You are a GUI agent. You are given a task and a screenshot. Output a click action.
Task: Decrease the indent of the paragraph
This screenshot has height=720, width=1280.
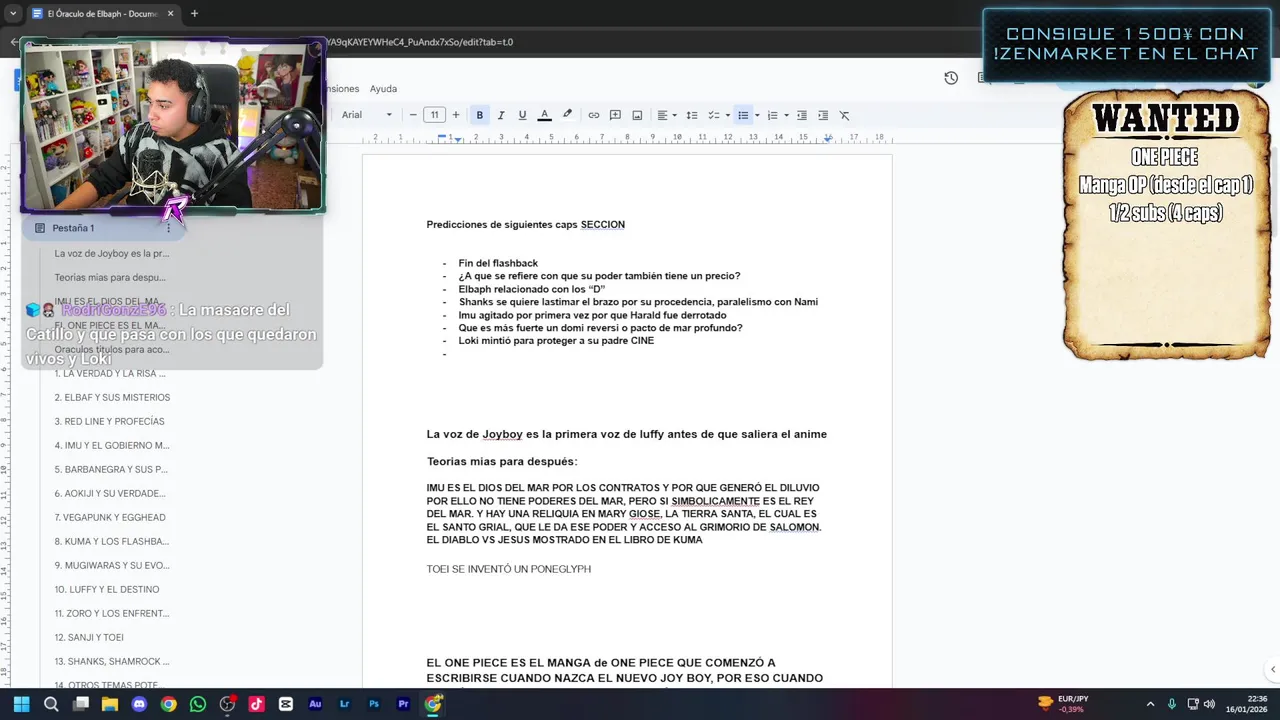pyautogui.click(x=801, y=115)
